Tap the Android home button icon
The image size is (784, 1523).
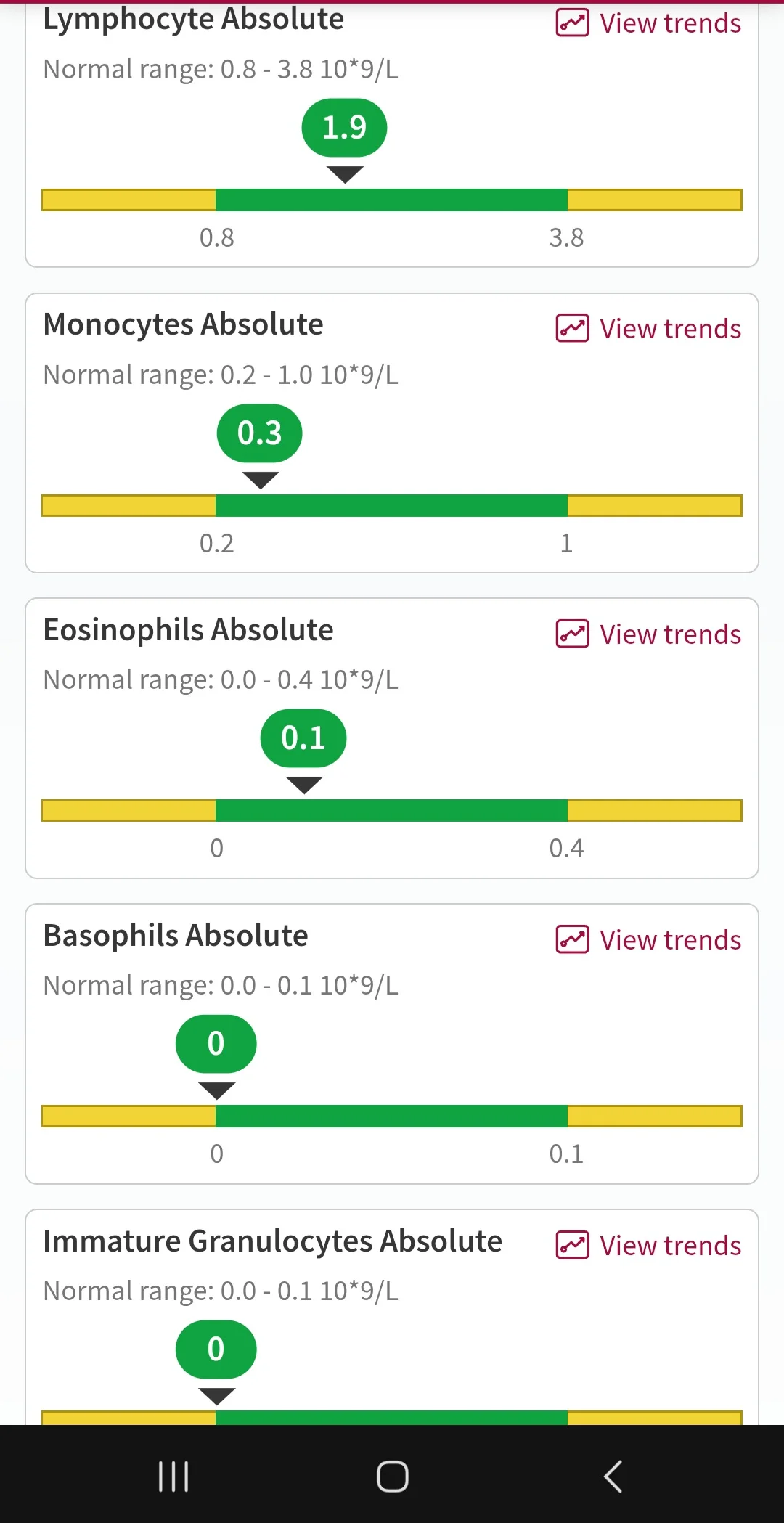(x=392, y=1476)
